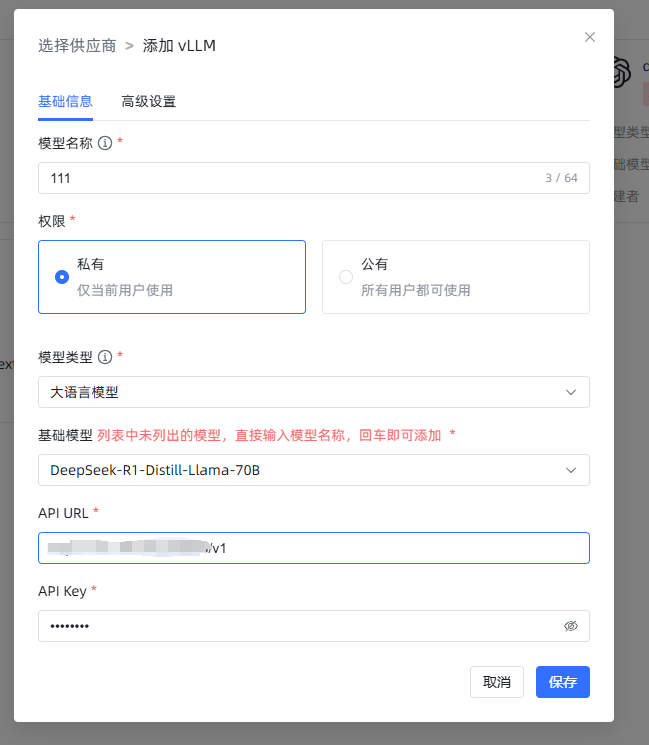The image size is (649, 745).
Task: Select the 私有 radio button
Action: 62,277
